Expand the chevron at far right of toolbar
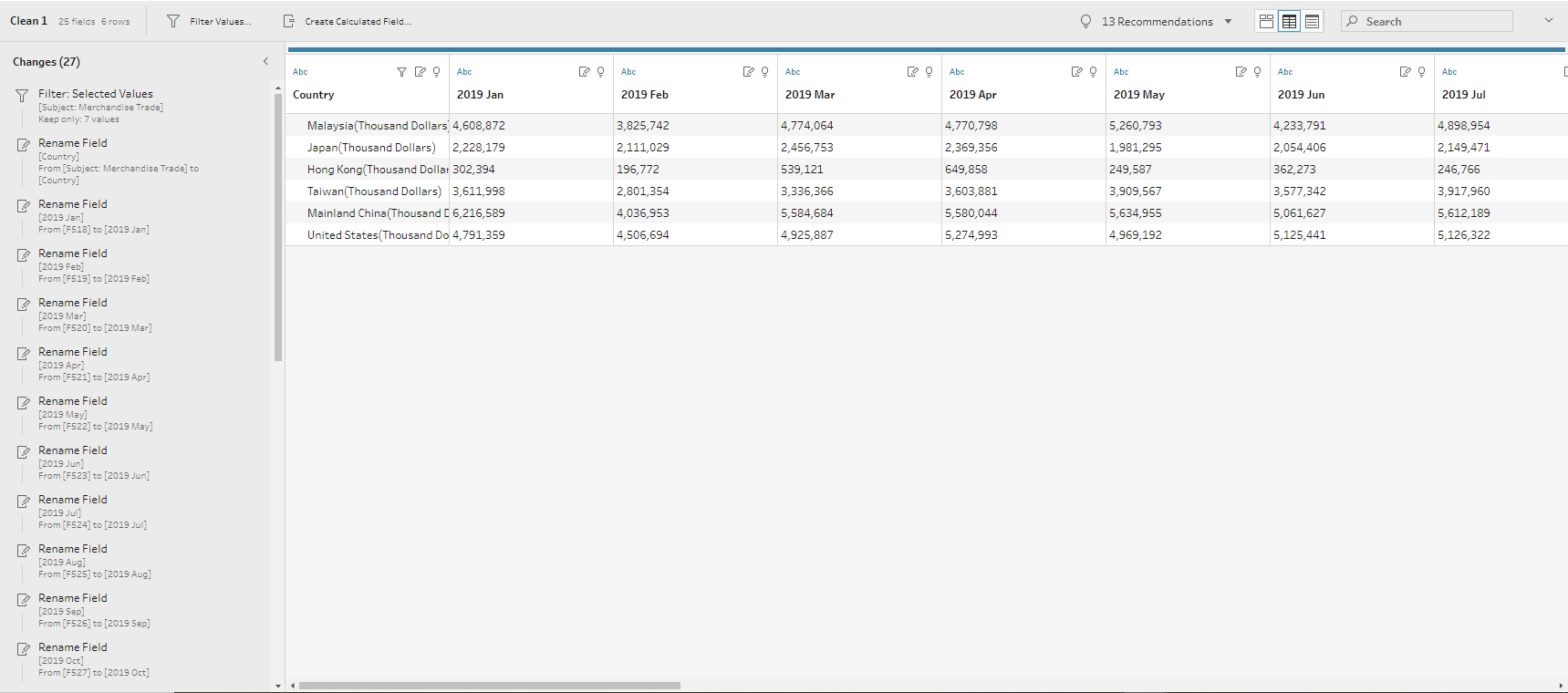The height and width of the screenshot is (693, 1568). (x=1548, y=20)
